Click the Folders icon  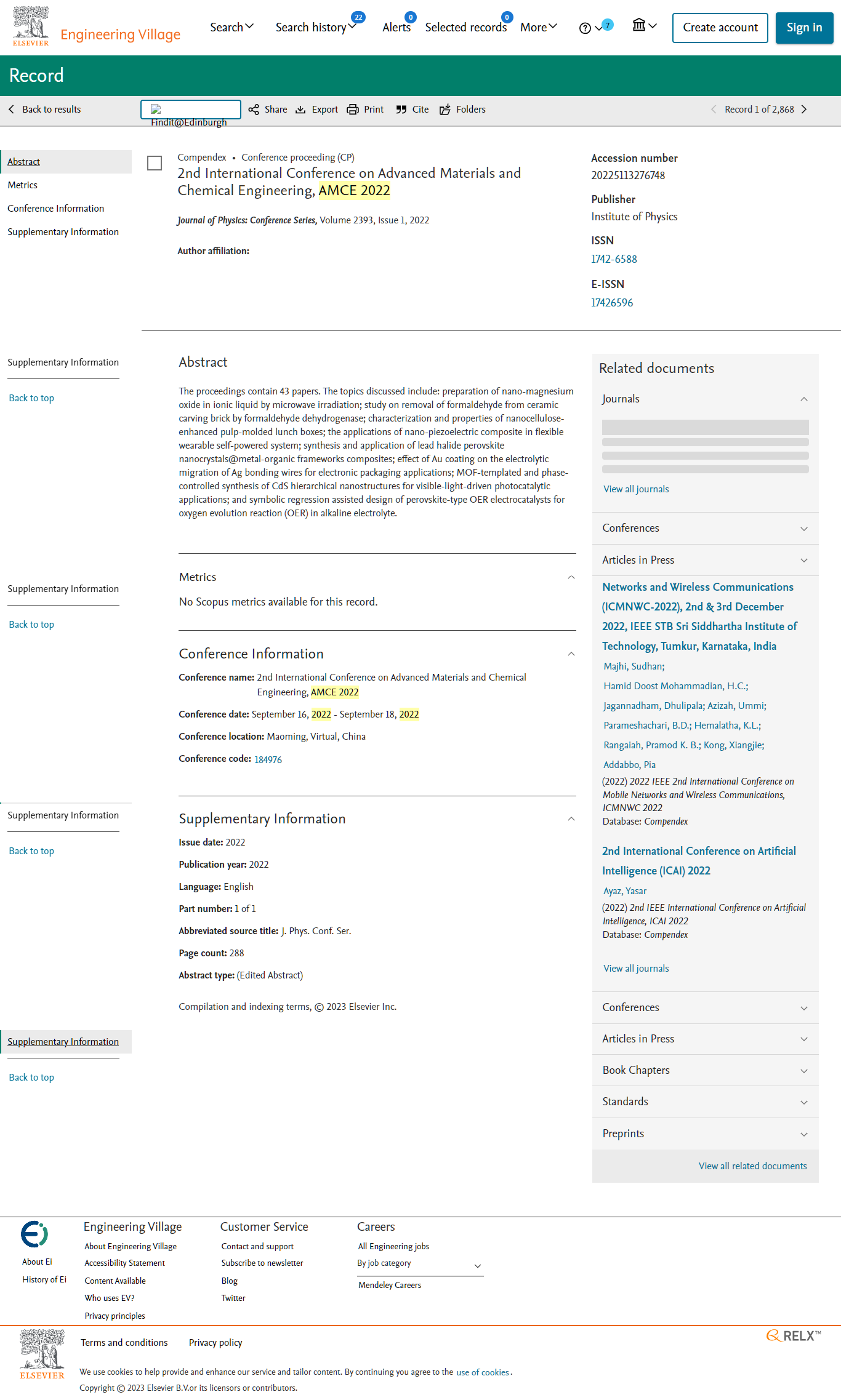[445, 110]
